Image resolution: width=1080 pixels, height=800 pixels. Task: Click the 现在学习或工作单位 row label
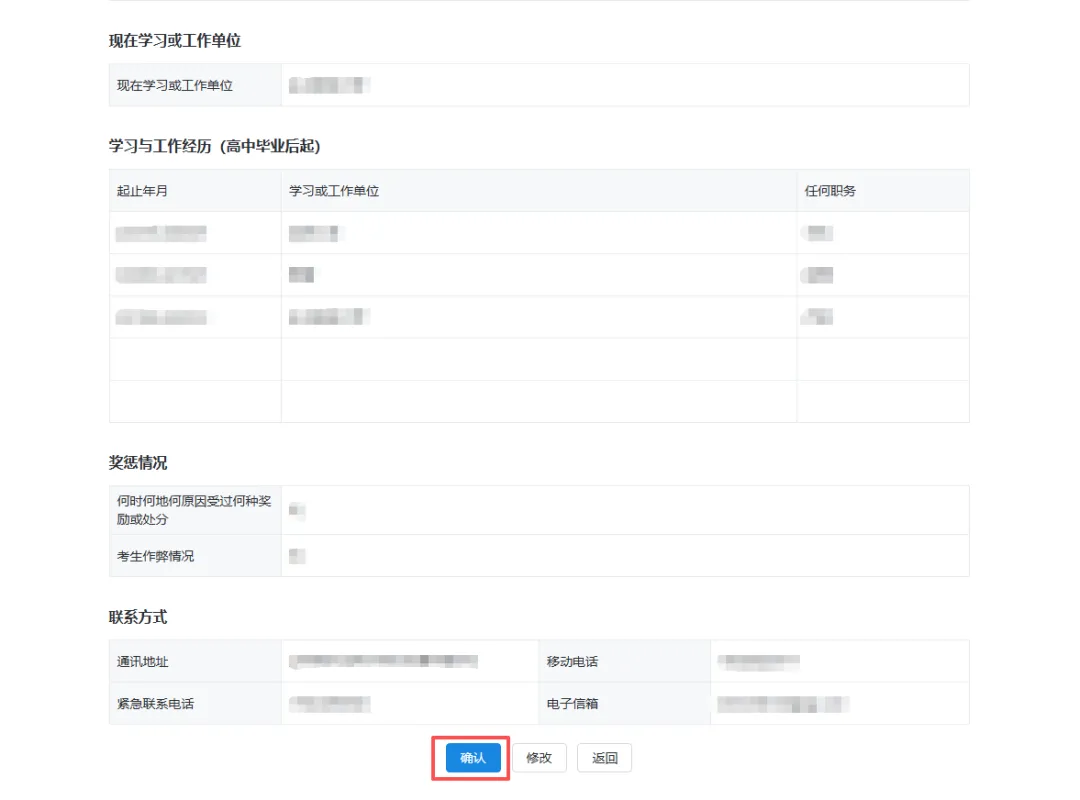[175, 85]
